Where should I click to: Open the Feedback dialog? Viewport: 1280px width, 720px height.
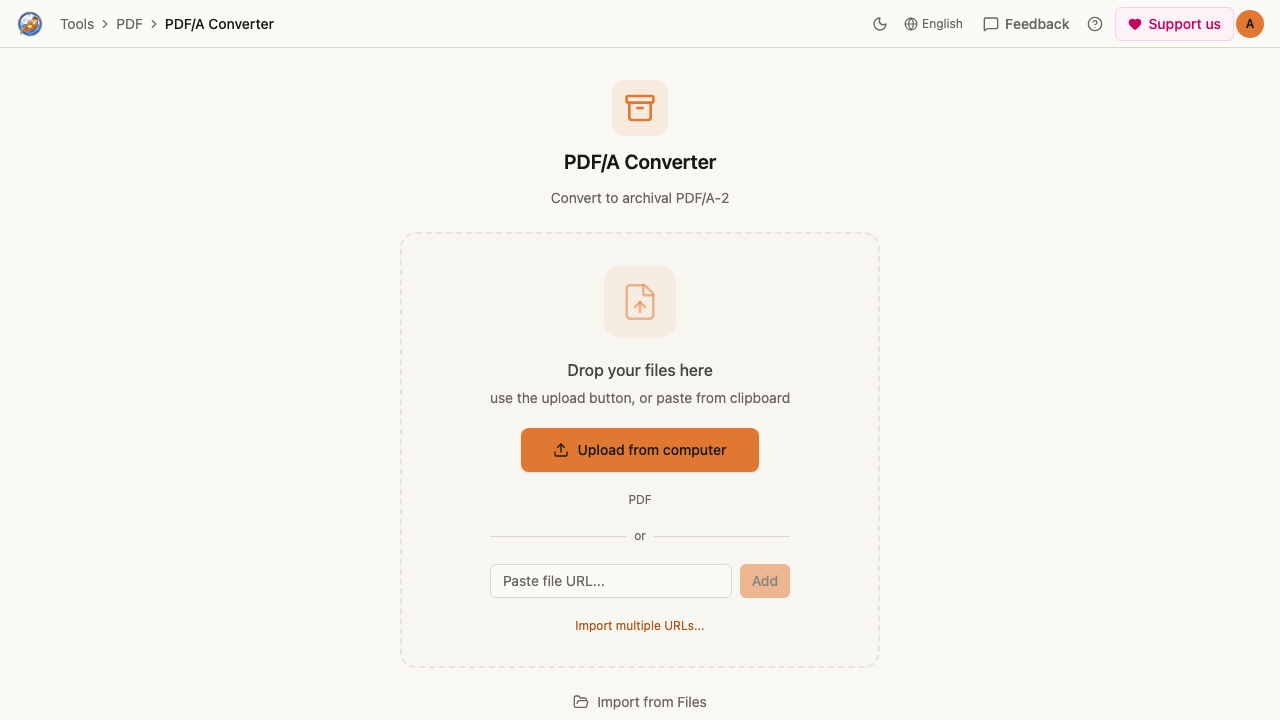pos(1026,24)
